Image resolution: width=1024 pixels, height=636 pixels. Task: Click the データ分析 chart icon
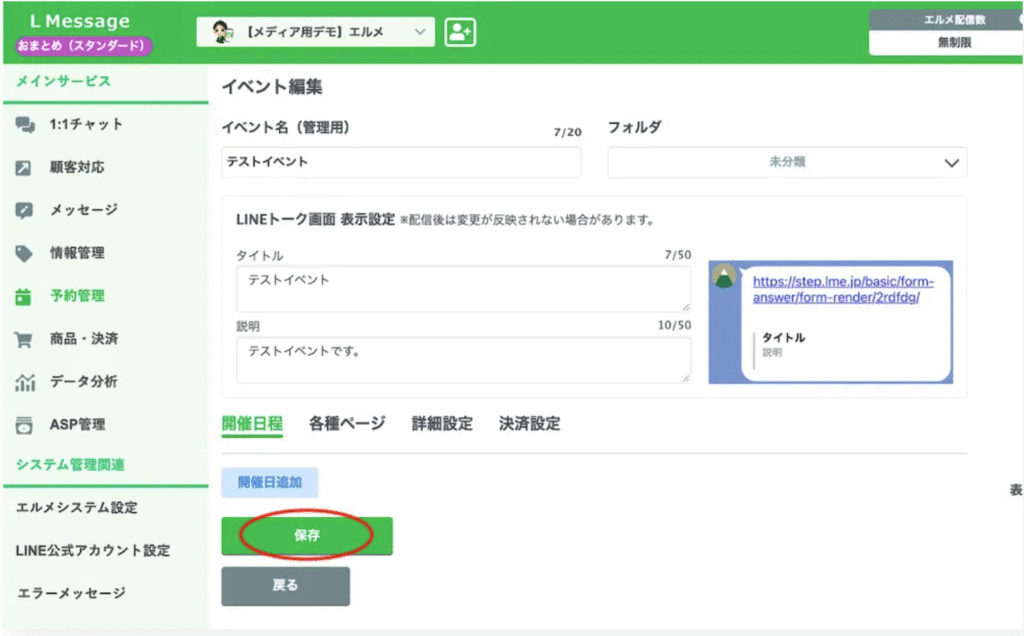click(x=25, y=382)
